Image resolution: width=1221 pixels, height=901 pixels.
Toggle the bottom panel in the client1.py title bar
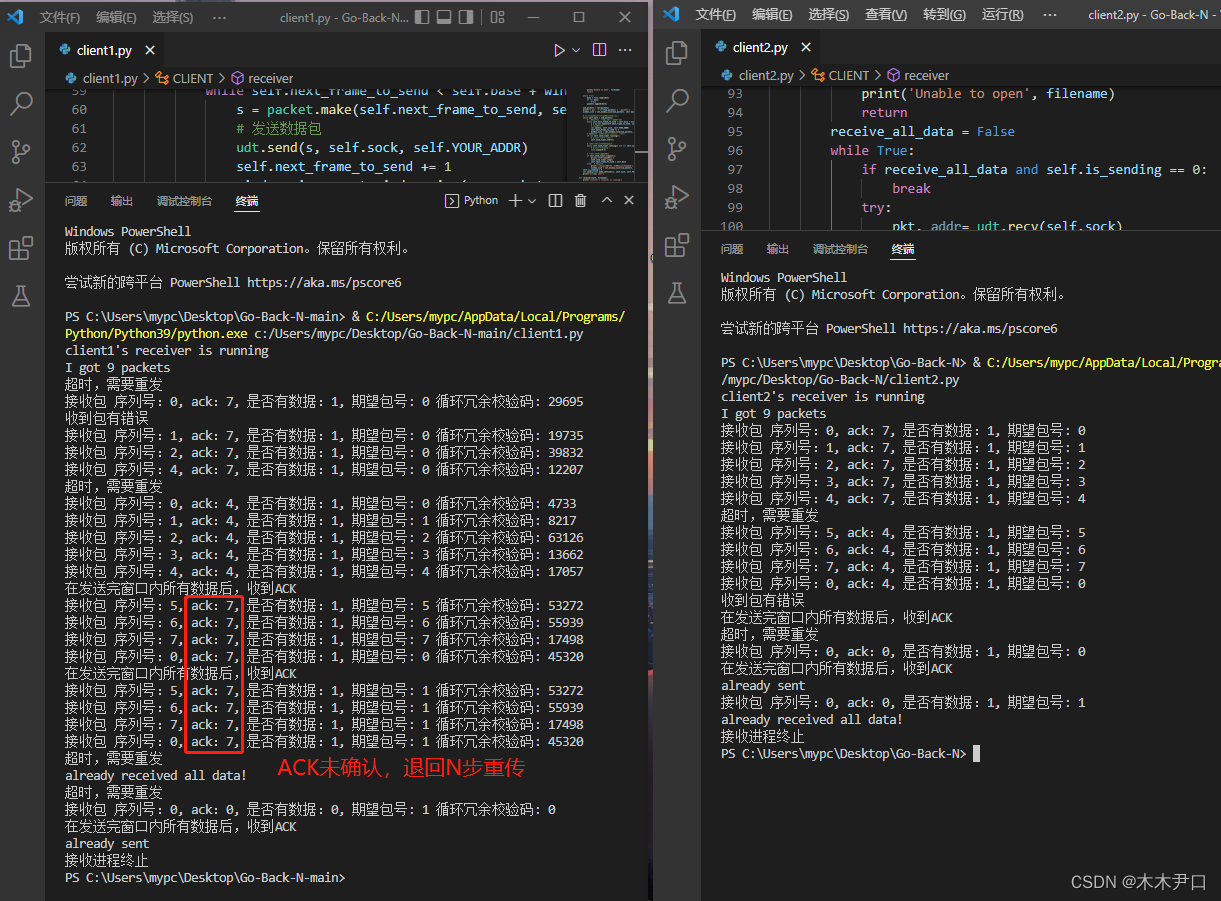tap(445, 17)
